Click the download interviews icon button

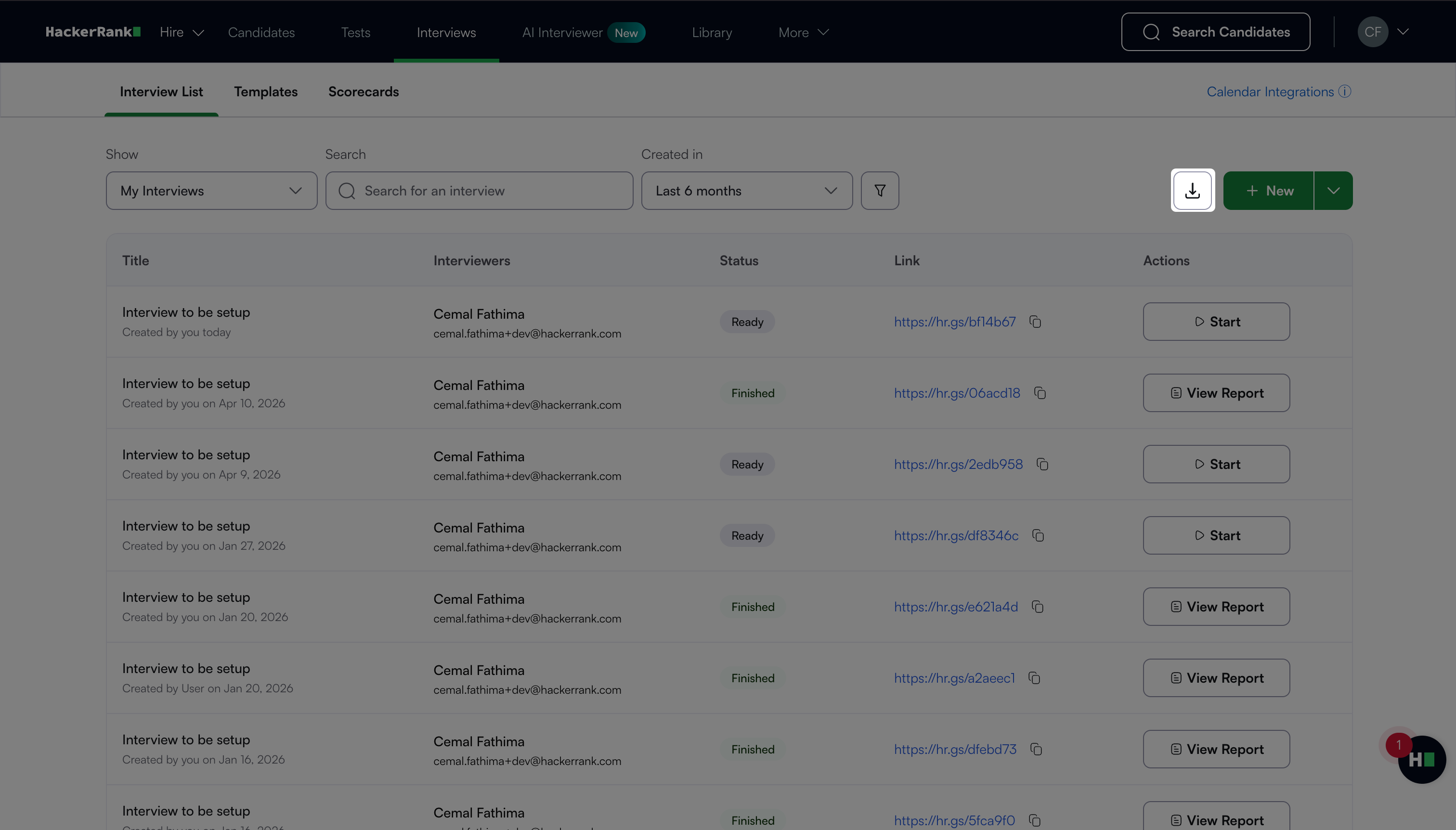point(1192,190)
